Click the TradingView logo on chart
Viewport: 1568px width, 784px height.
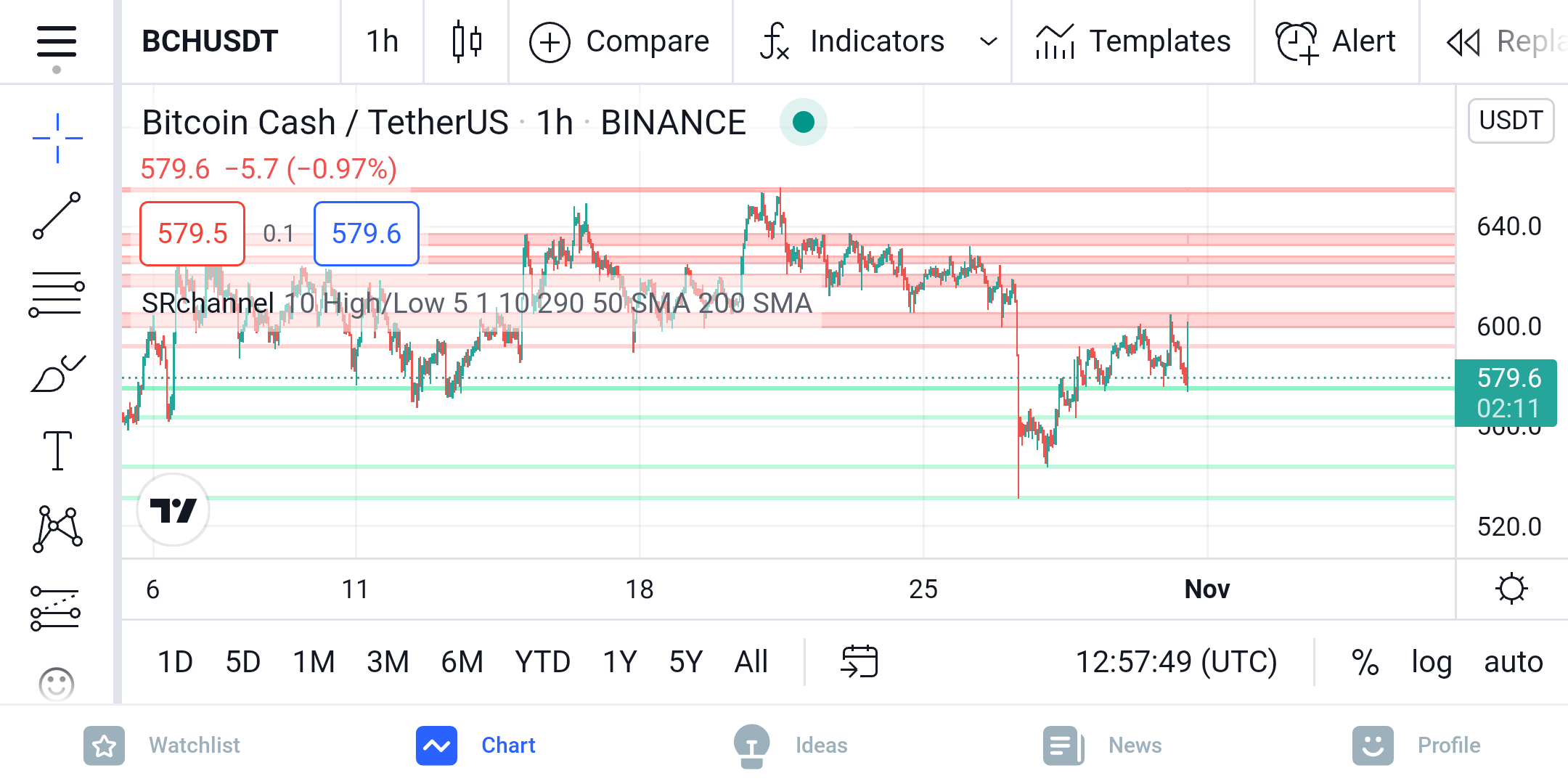173,510
